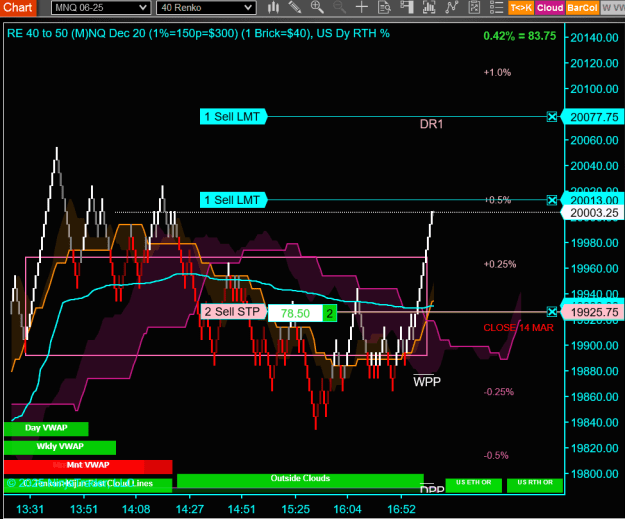Open the properties list icon
625x519 pixels.
coord(497,7)
